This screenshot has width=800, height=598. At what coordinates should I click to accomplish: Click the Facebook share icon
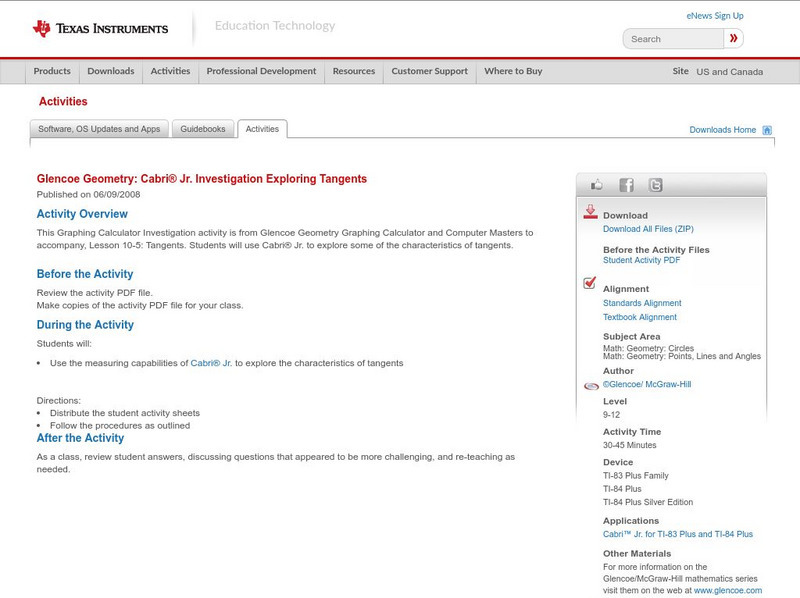click(626, 184)
